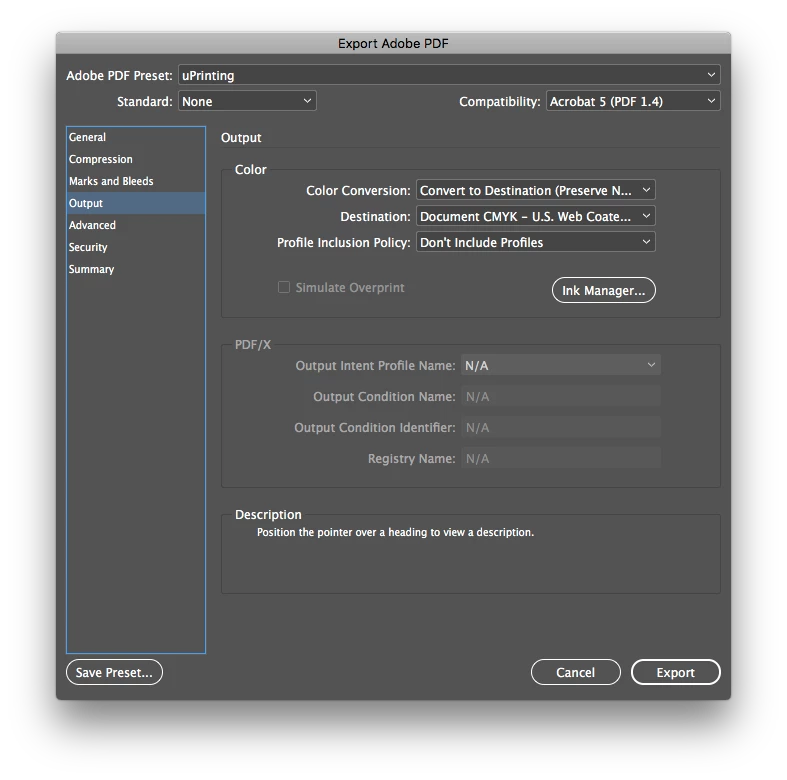
Task: Click the Export Adobe PDF title text
Action: [x=393, y=44]
